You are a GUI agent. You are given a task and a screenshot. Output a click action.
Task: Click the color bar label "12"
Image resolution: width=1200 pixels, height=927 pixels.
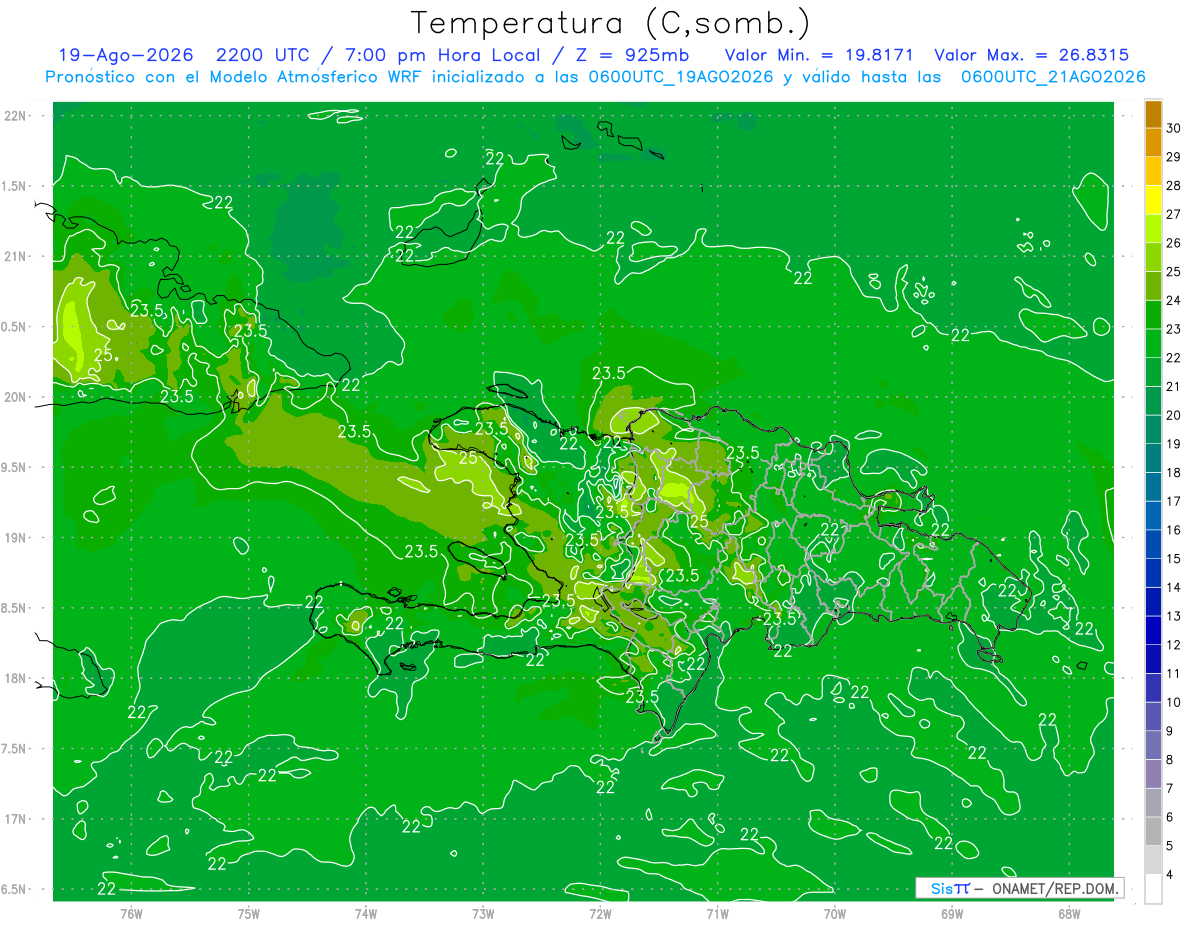[1173, 645]
